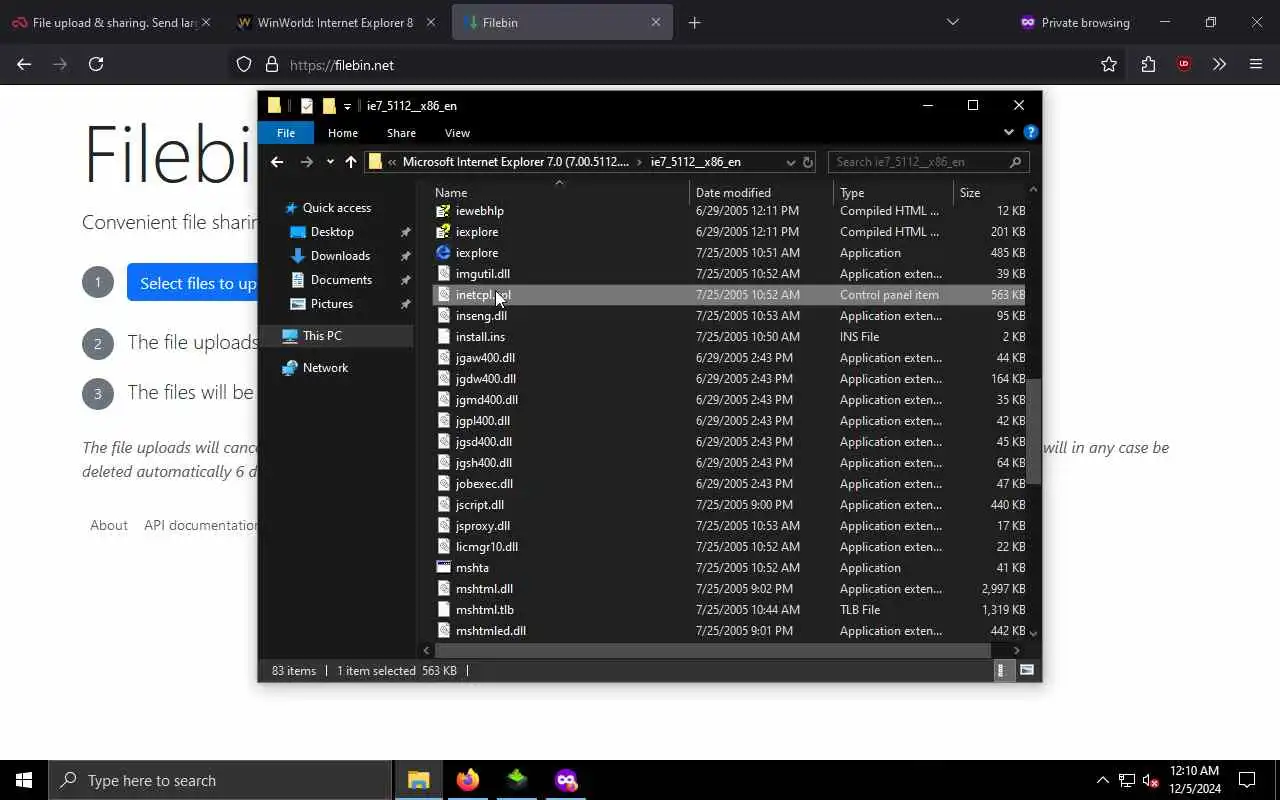Open a new browser tab
This screenshot has width=1280, height=800.
coord(695,22)
